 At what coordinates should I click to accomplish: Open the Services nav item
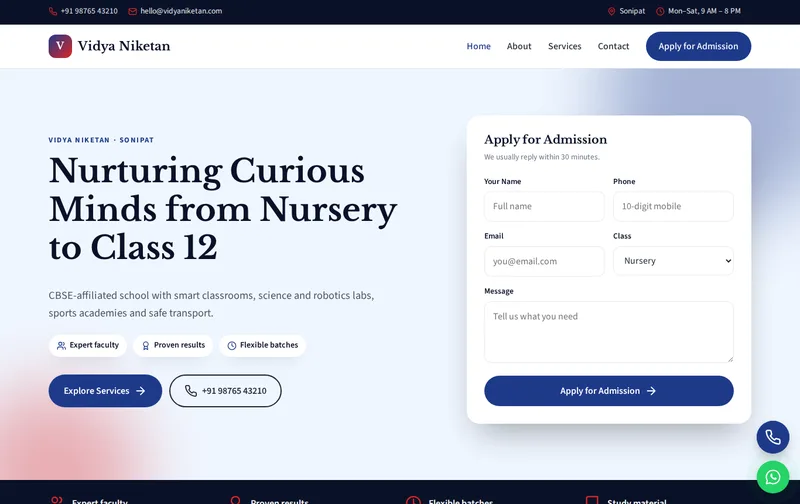(x=564, y=46)
